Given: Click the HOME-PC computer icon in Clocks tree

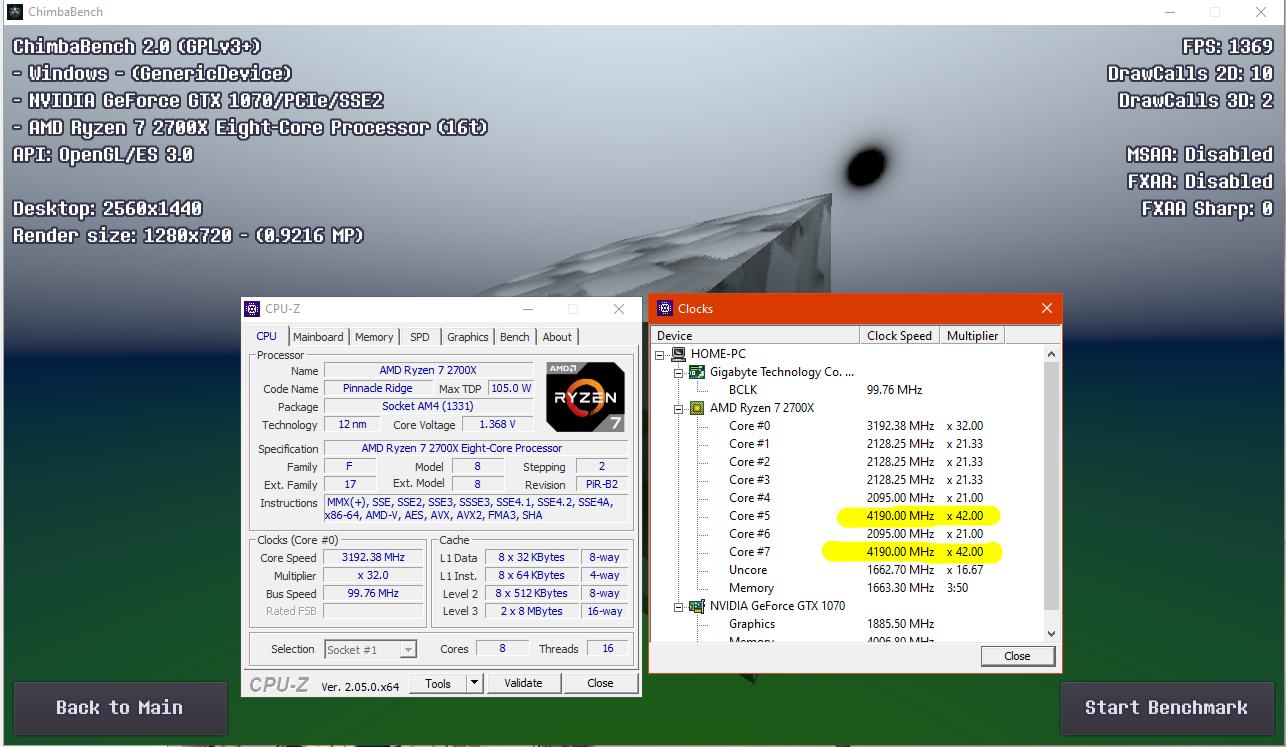Looking at the screenshot, I should coord(678,354).
